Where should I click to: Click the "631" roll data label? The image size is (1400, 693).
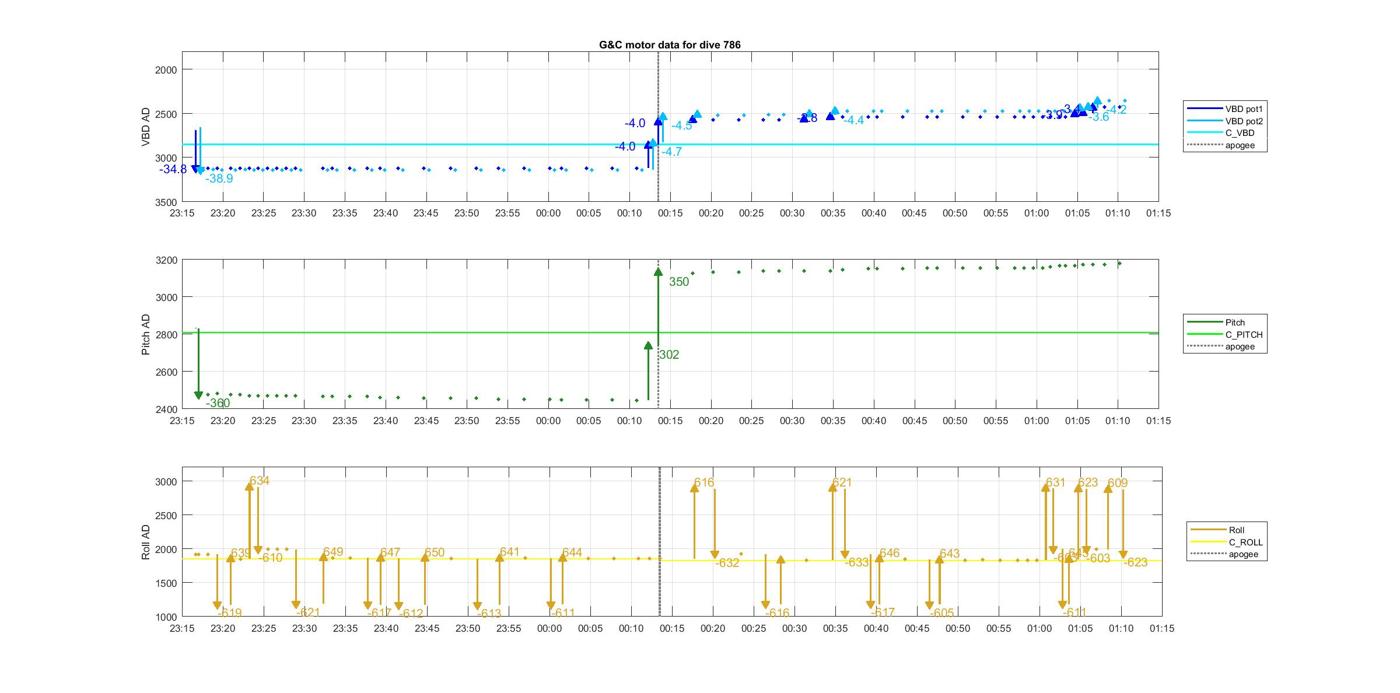coord(1056,483)
